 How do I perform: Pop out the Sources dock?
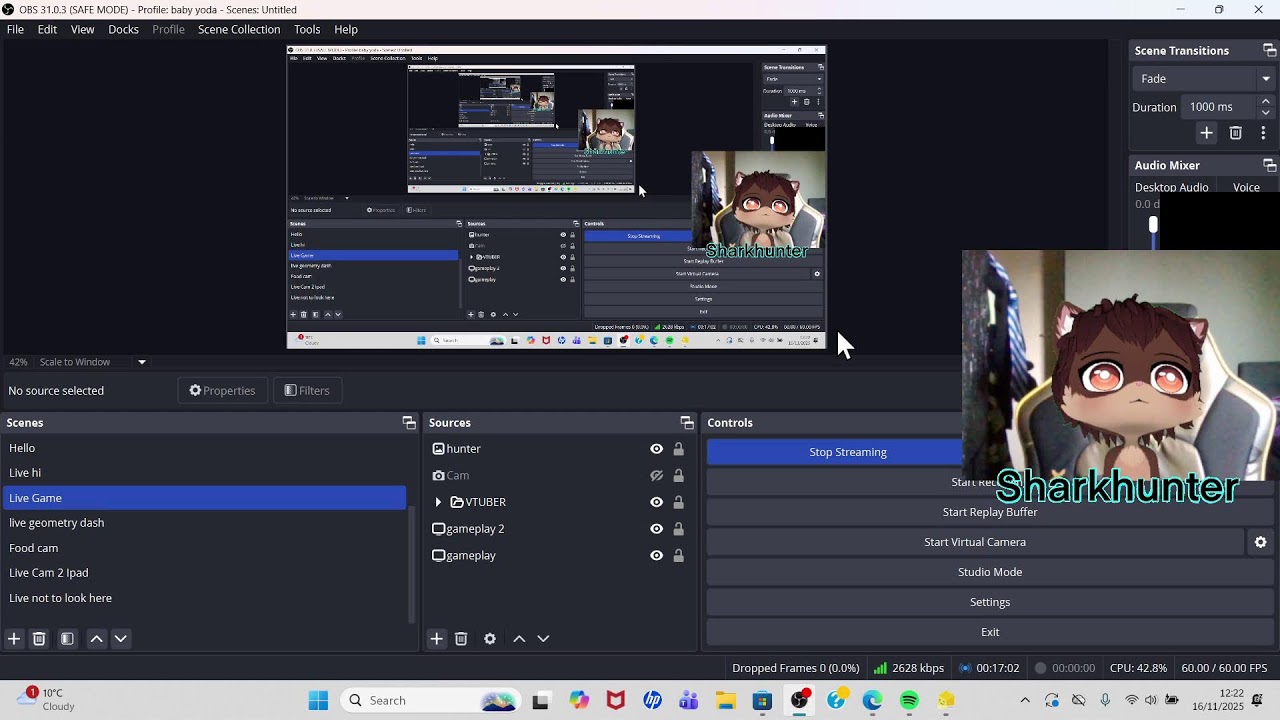(686, 423)
